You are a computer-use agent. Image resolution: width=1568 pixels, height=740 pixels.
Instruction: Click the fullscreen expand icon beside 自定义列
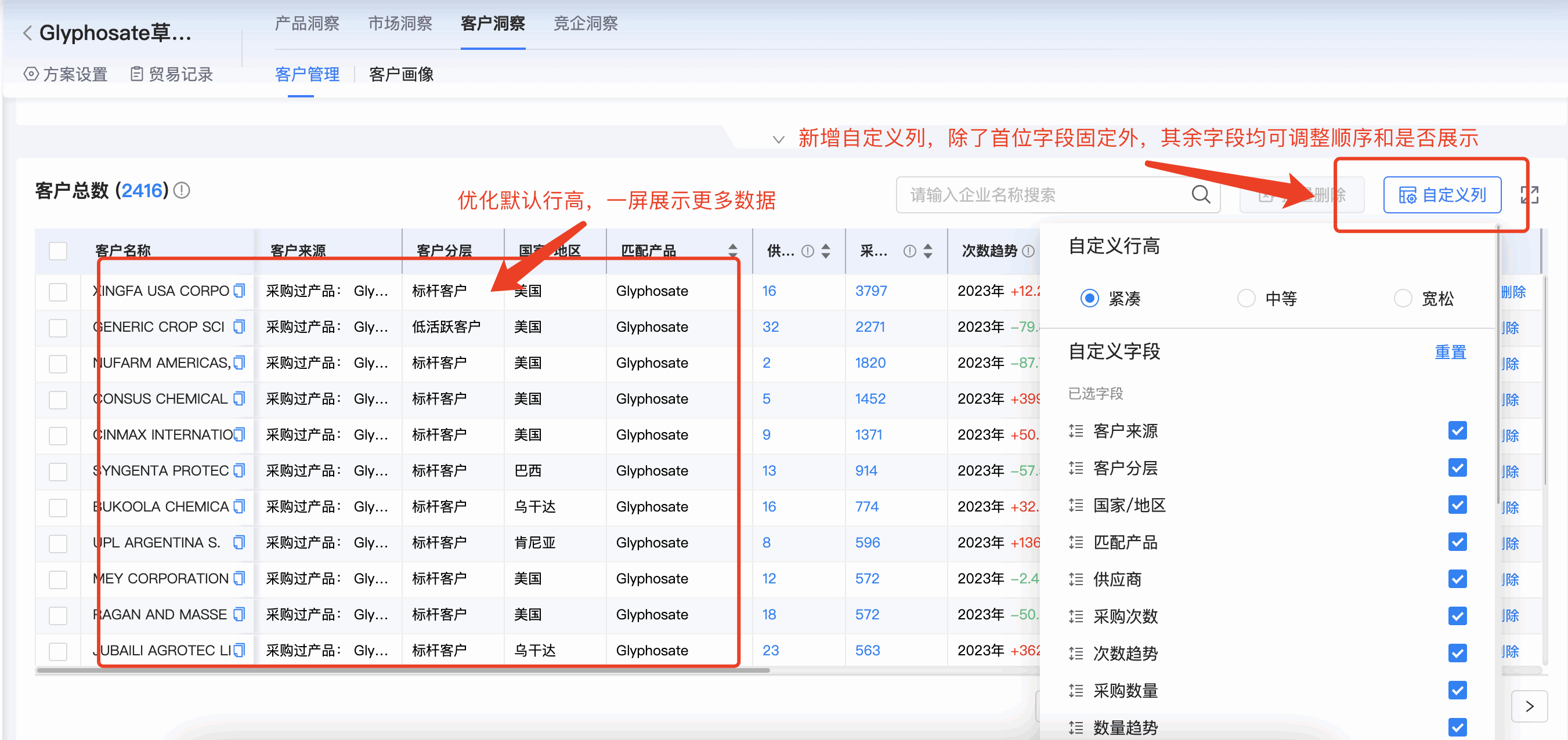point(1530,194)
